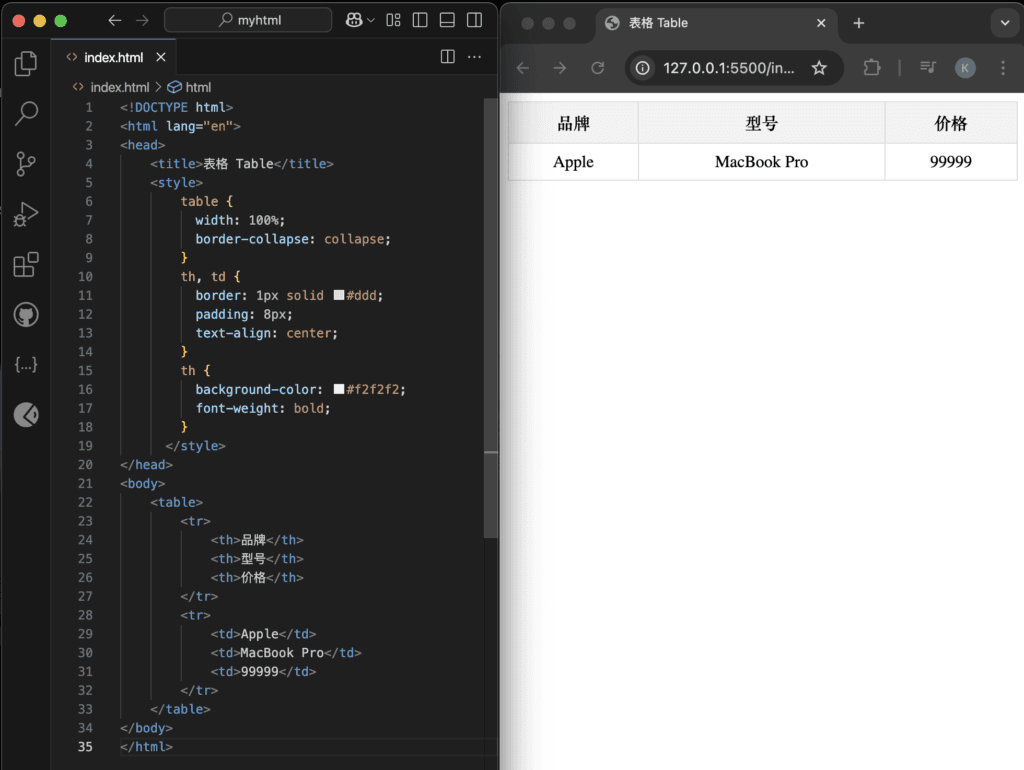Click the round clock-like icon in activity bar
Screen dimensions: 1024x770
(25, 415)
